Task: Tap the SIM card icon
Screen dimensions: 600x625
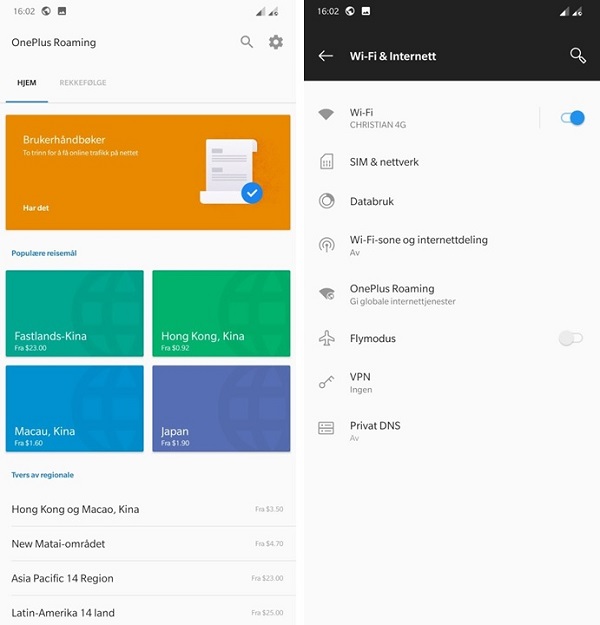Action: tap(326, 162)
